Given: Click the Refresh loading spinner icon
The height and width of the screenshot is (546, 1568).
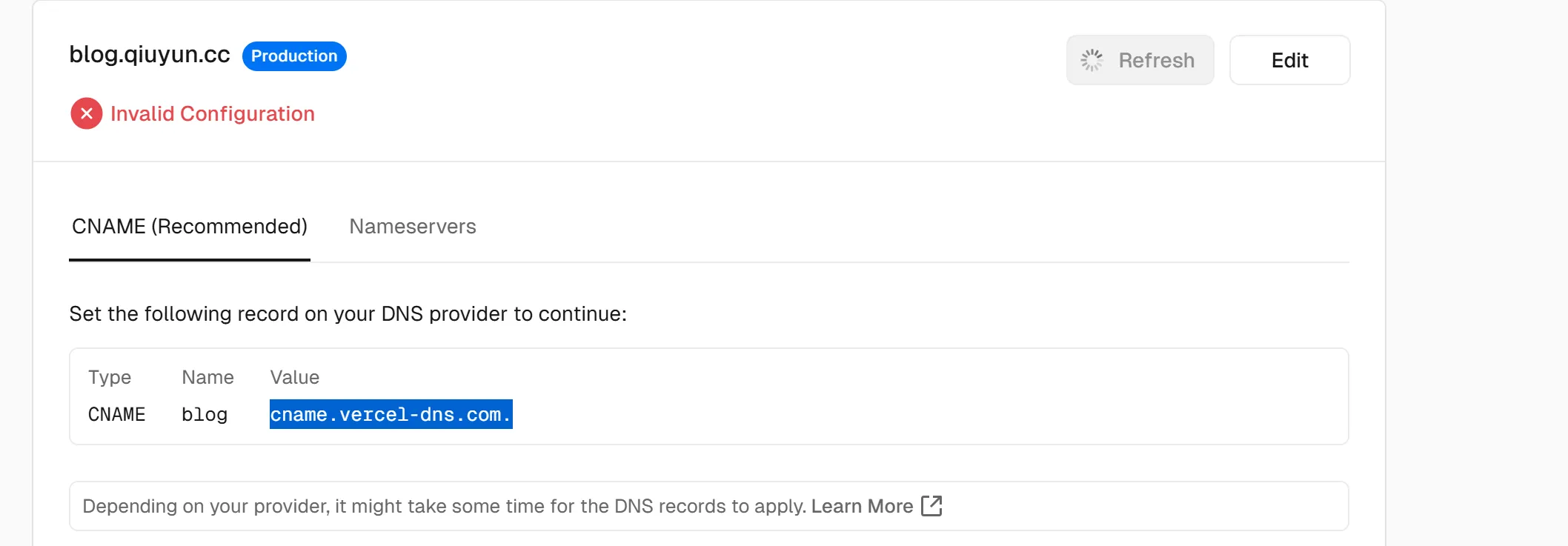Looking at the screenshot, I should (x=1092, y=60).
